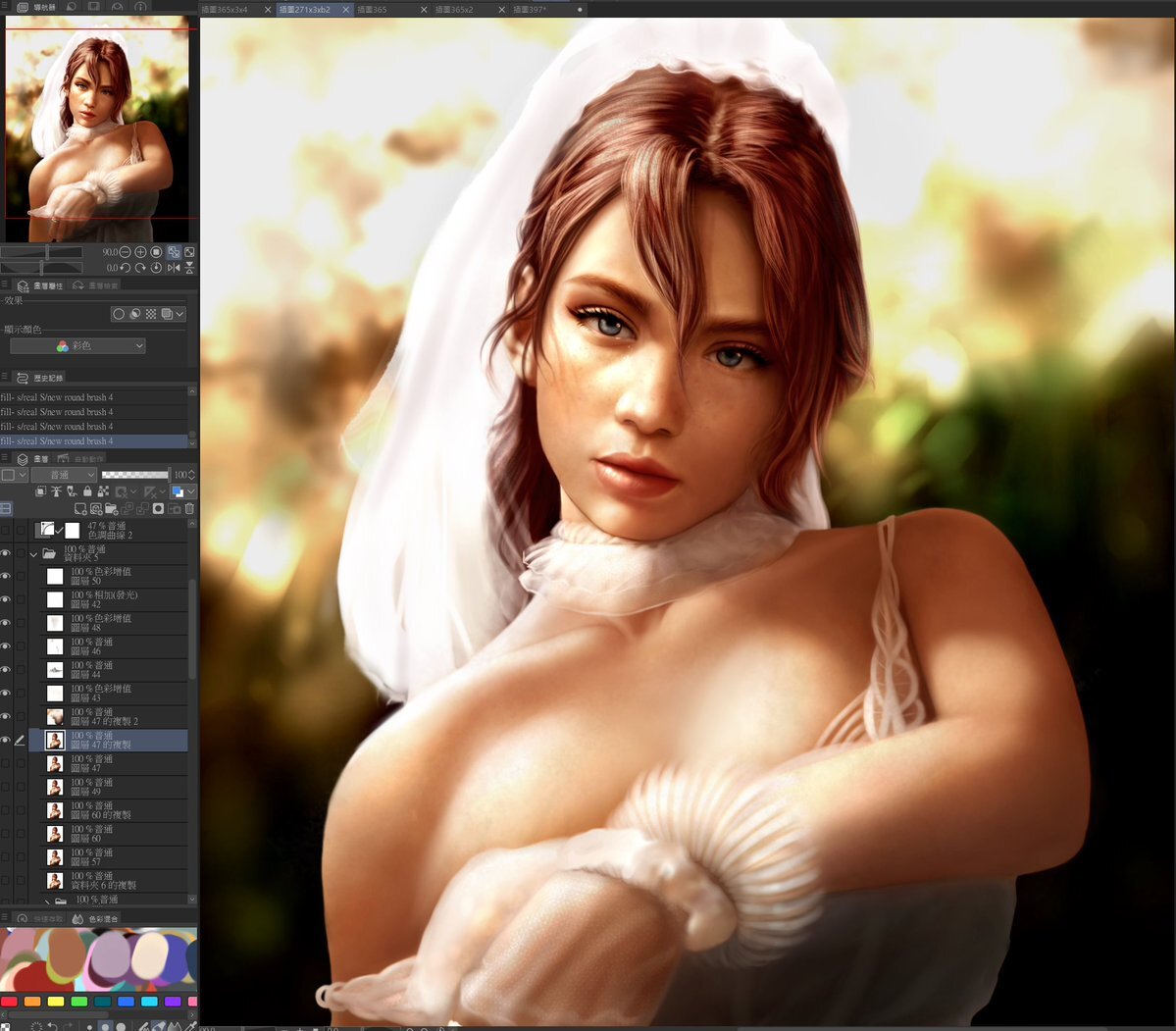Click the 色調曲線 2 layer mask thumbnail
1176x1031 pixels.
point(72,531)
